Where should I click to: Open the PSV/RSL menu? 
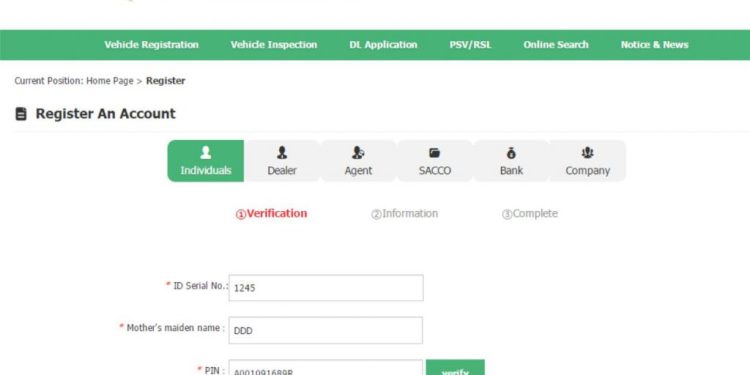coord(470,44)
